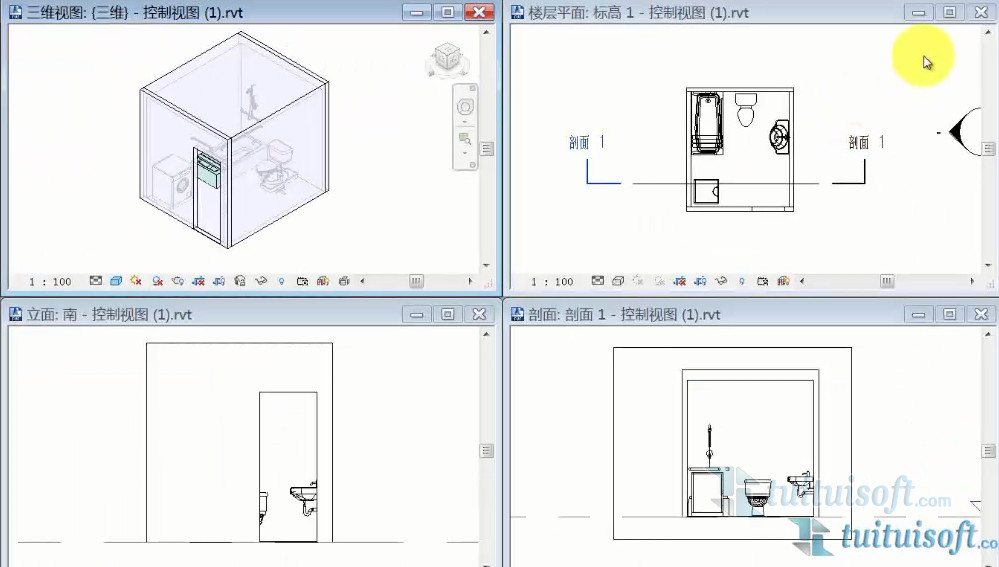Open Temporary View Properties in floor plan
This screenshot has width=999, height=567.
(x=763, y=280)
